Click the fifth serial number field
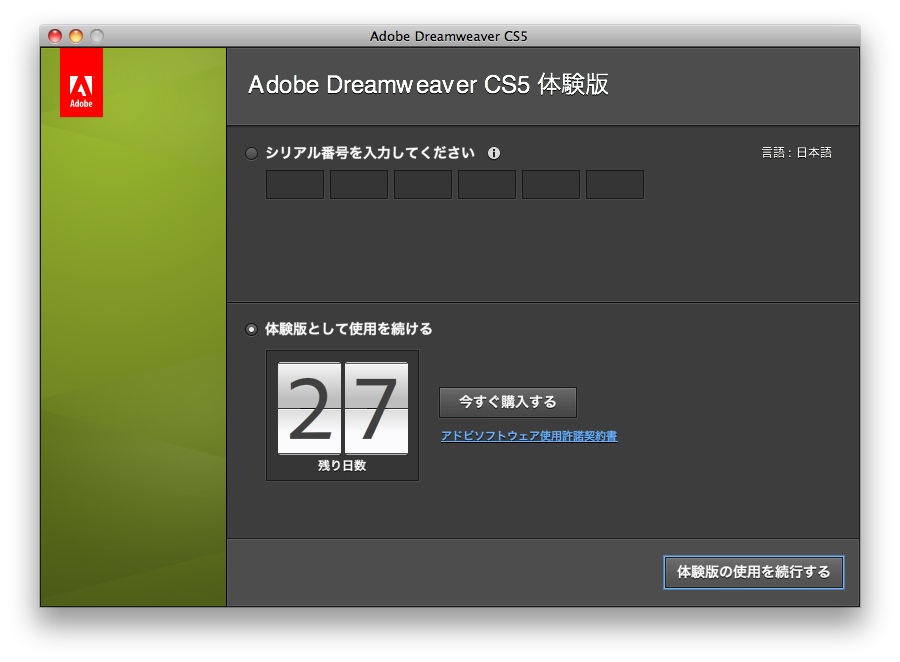The image size is (900, 662). (551, 184)
